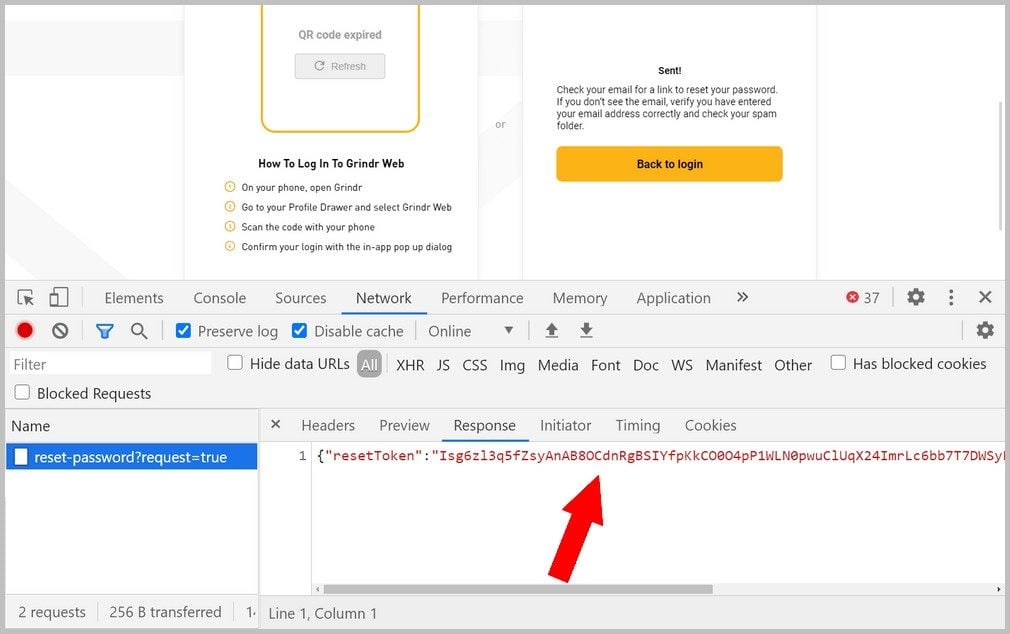
Task: Close the request details pane
Action: pyautogui.click(x=276, y=424)
